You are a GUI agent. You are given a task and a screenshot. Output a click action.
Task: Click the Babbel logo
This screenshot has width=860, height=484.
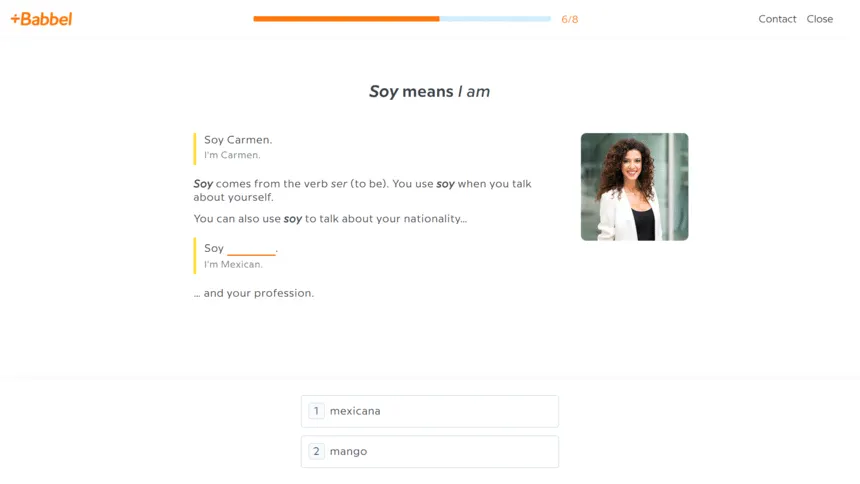[42, 19]
